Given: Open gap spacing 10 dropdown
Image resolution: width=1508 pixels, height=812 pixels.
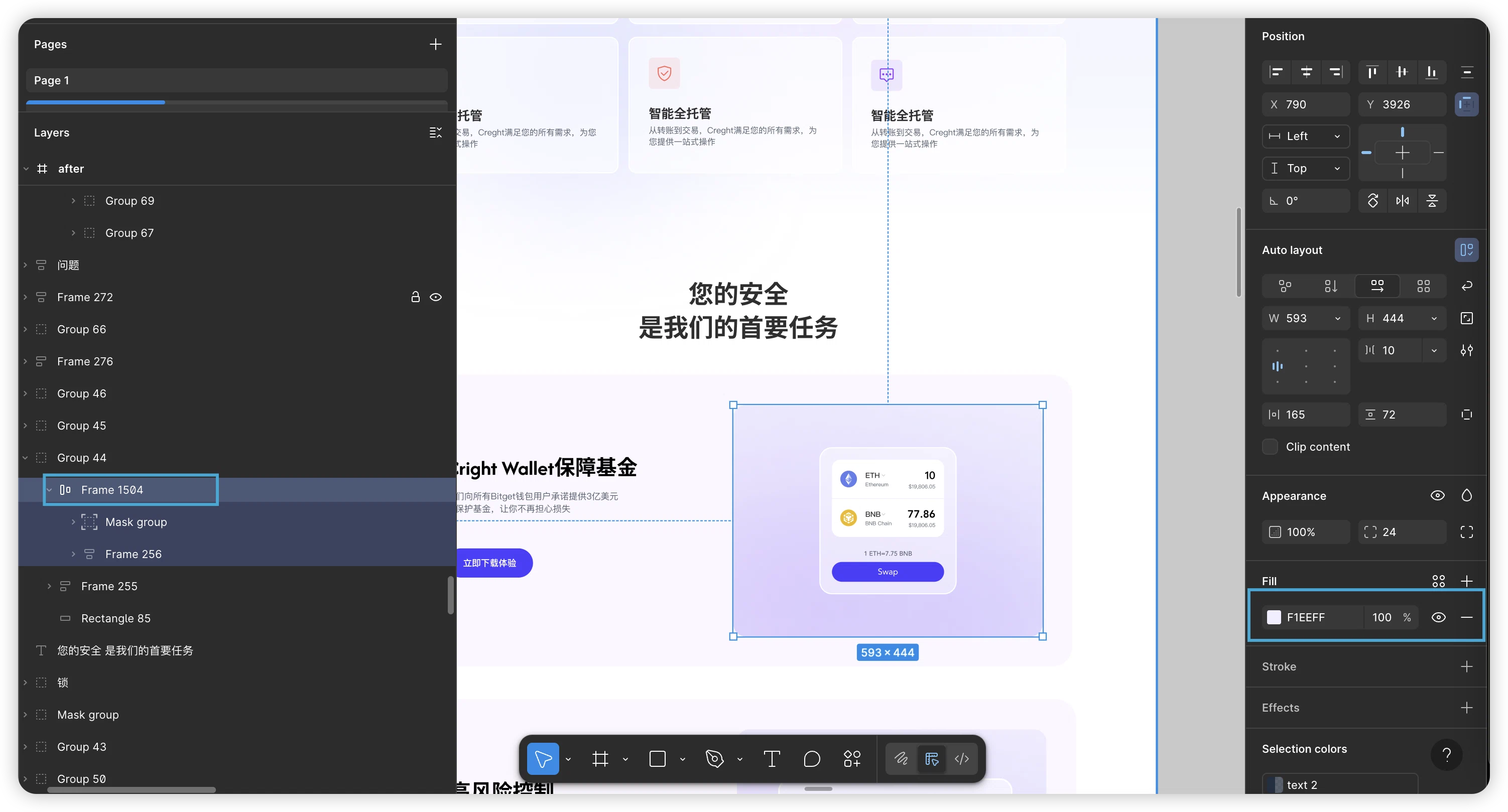Looking at the screenshot, I should [1434, 350].
